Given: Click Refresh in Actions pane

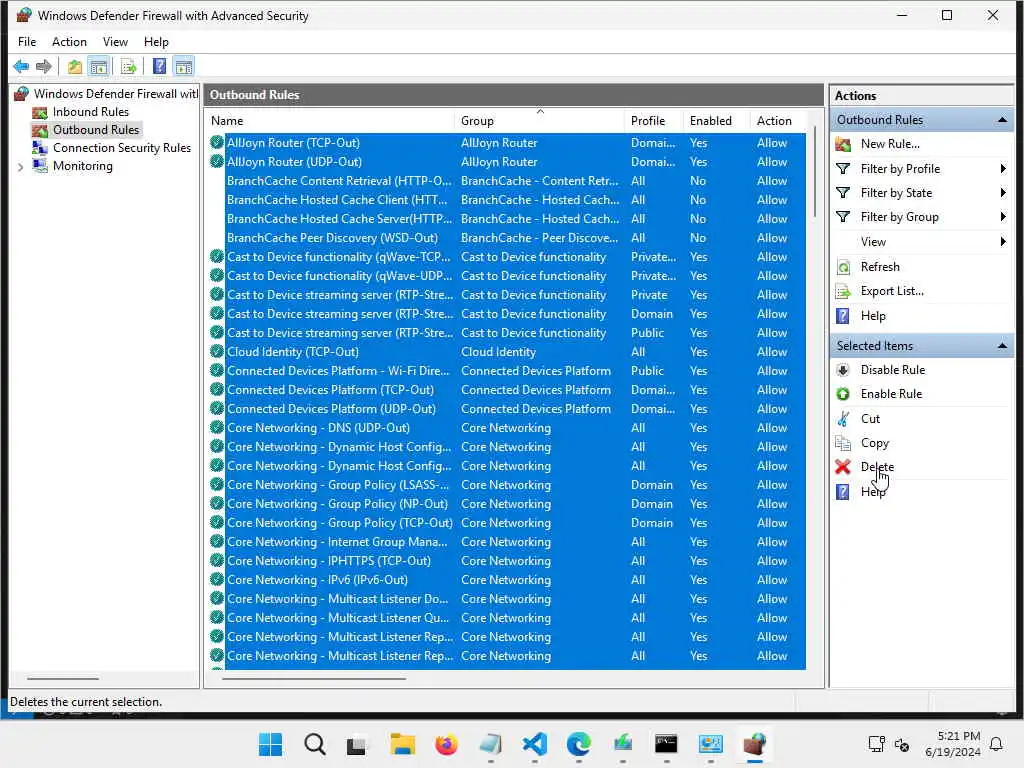Looking at the screenshot, I should point(880,266).
